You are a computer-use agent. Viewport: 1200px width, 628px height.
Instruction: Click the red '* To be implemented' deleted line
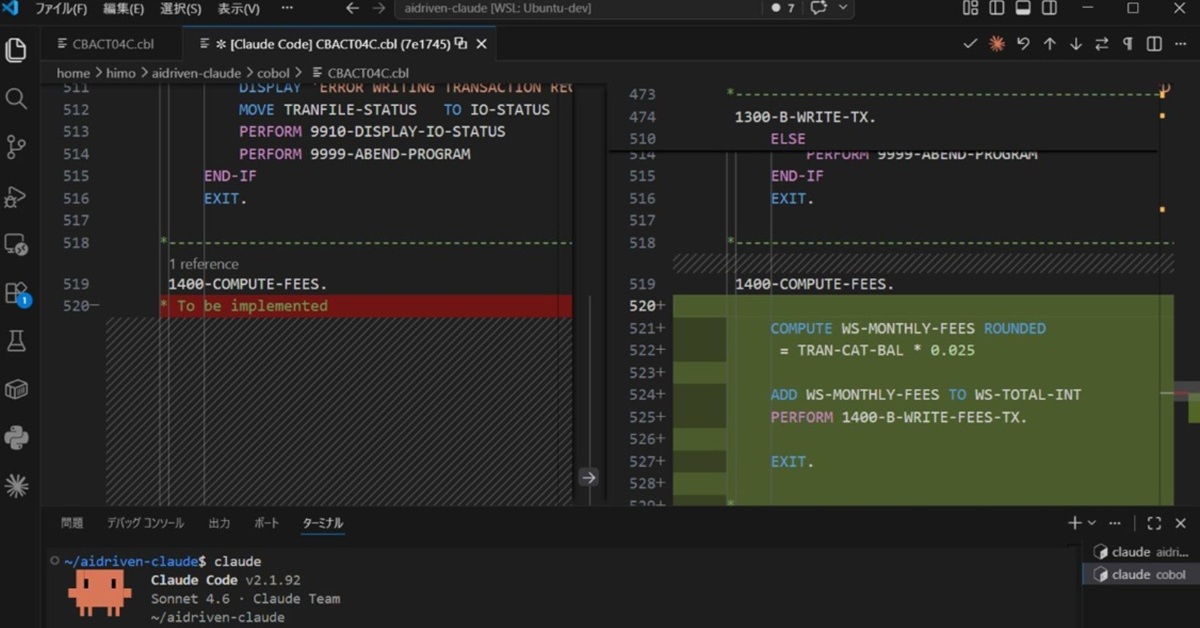[365, 306]
